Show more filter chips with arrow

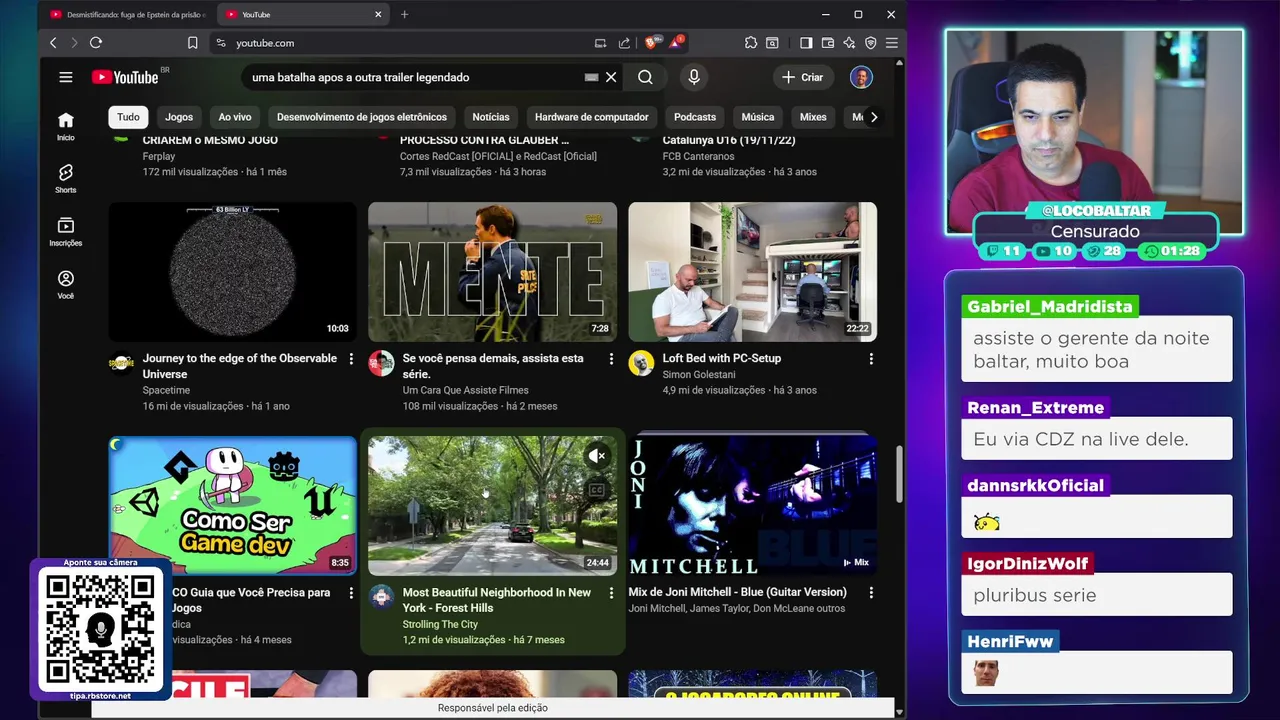point(874,117)
